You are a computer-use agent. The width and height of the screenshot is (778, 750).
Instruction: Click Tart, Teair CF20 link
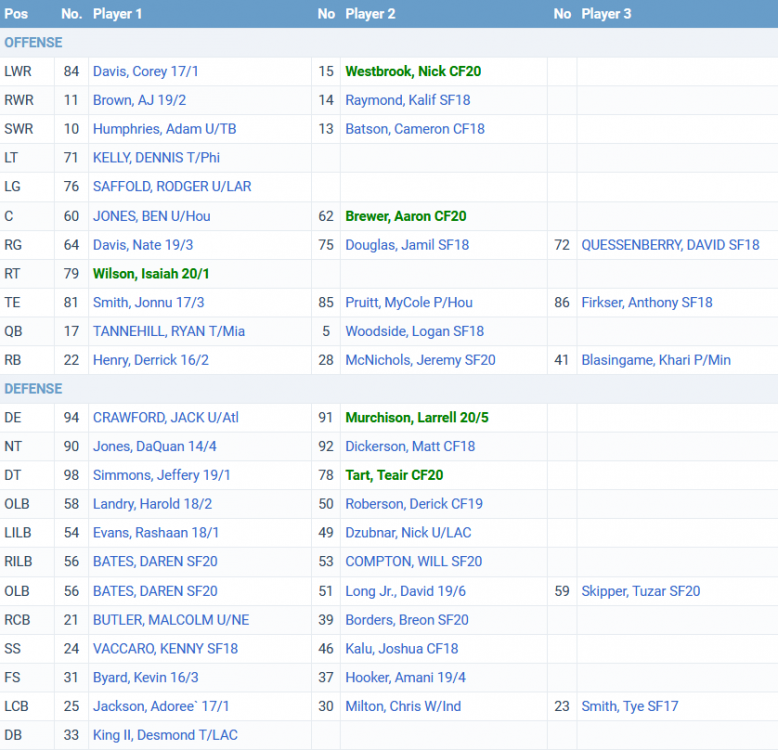pyautogui.click(x=394, y=475)
